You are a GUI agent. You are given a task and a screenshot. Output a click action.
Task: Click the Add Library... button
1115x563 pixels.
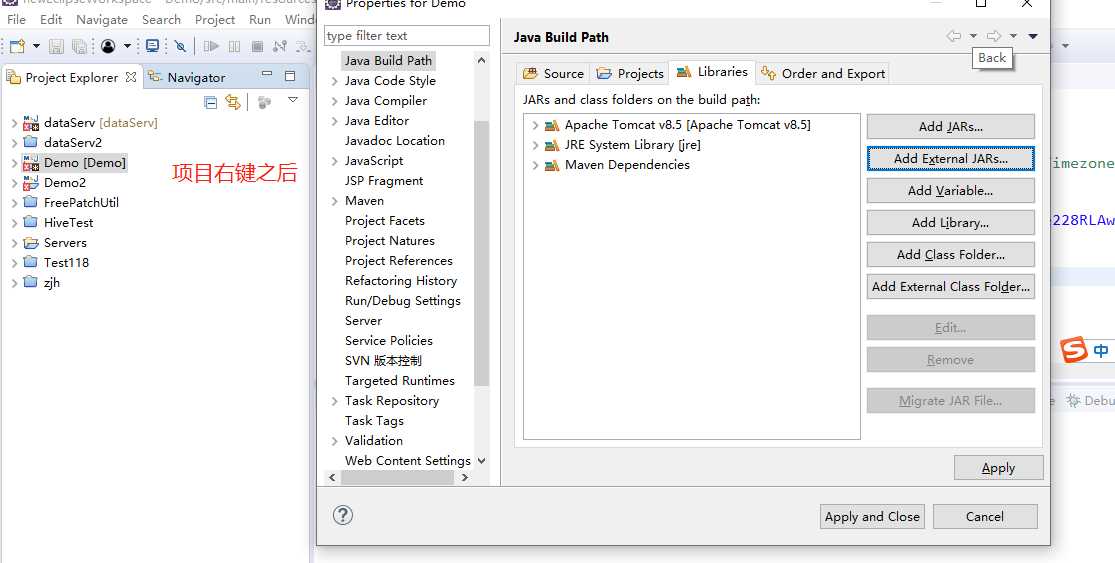click(951, 222)
